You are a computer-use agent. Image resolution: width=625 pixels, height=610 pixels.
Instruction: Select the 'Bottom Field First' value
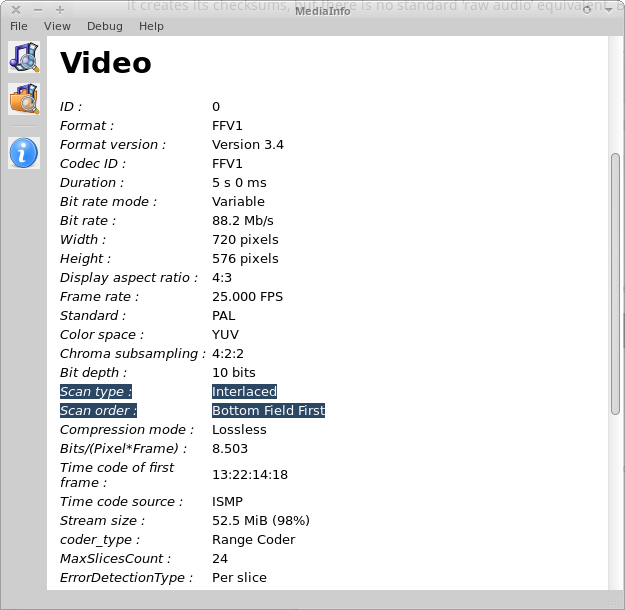[x=268, y=411]
